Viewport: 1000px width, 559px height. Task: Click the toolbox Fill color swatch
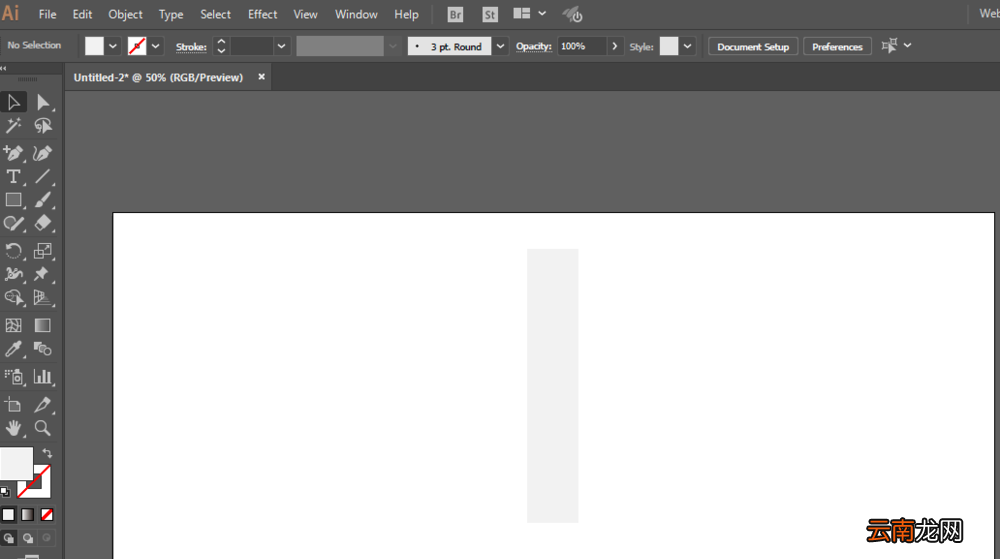(17, 463)
